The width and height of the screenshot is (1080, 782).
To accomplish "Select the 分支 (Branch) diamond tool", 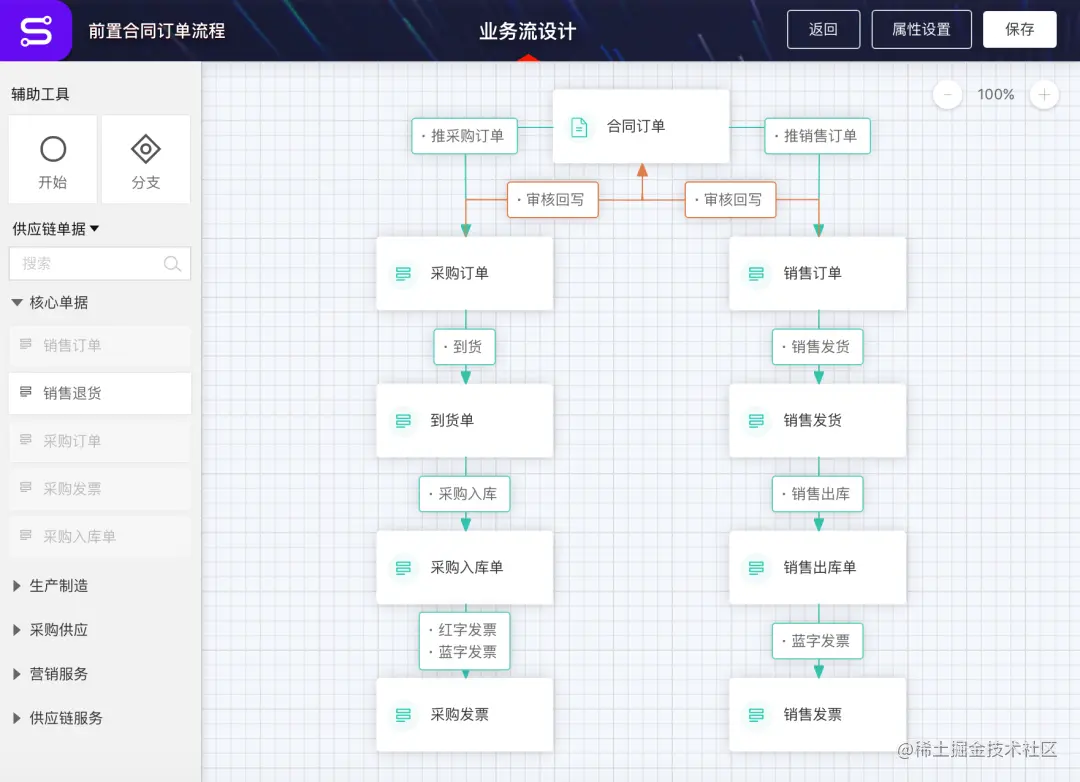I will click(146, 158).
